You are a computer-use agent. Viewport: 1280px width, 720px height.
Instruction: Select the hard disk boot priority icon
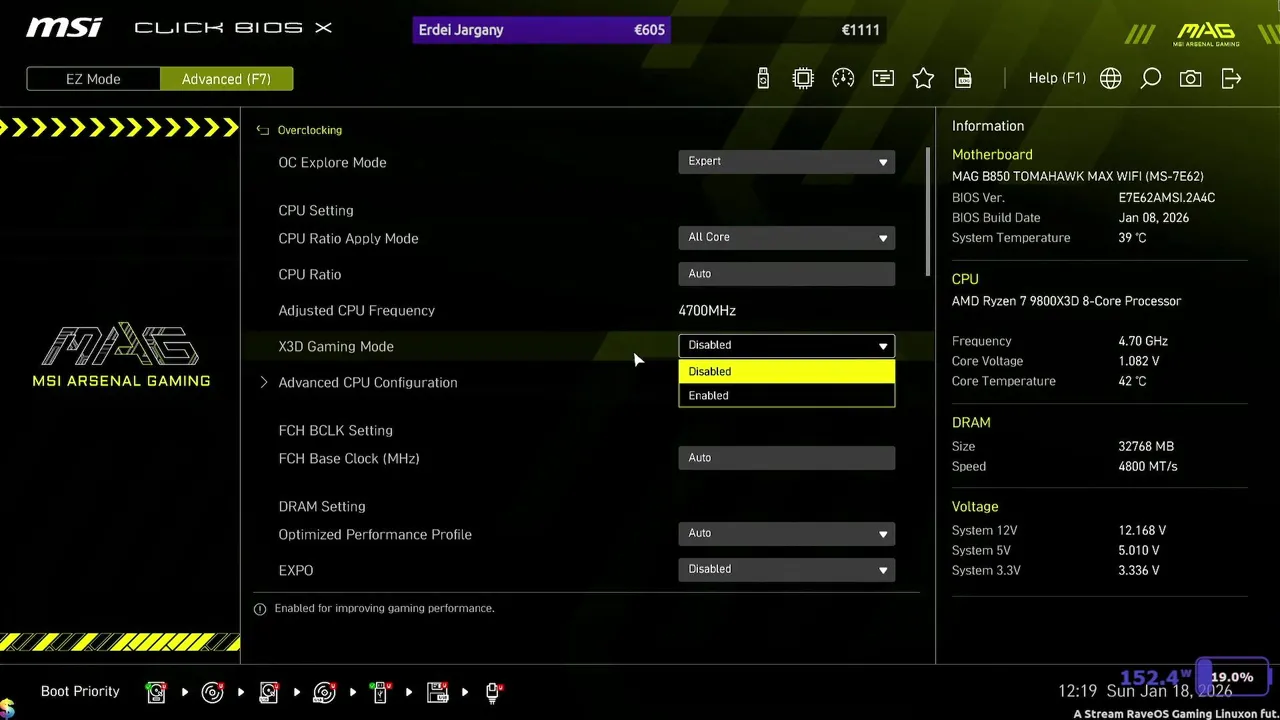[x=156, y=691]
